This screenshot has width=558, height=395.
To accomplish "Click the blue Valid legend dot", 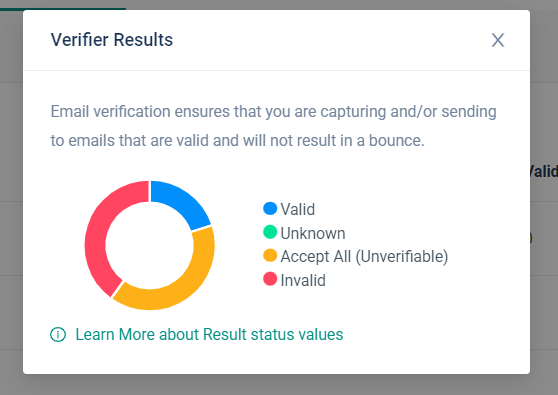I will click(x=270, y=209).
